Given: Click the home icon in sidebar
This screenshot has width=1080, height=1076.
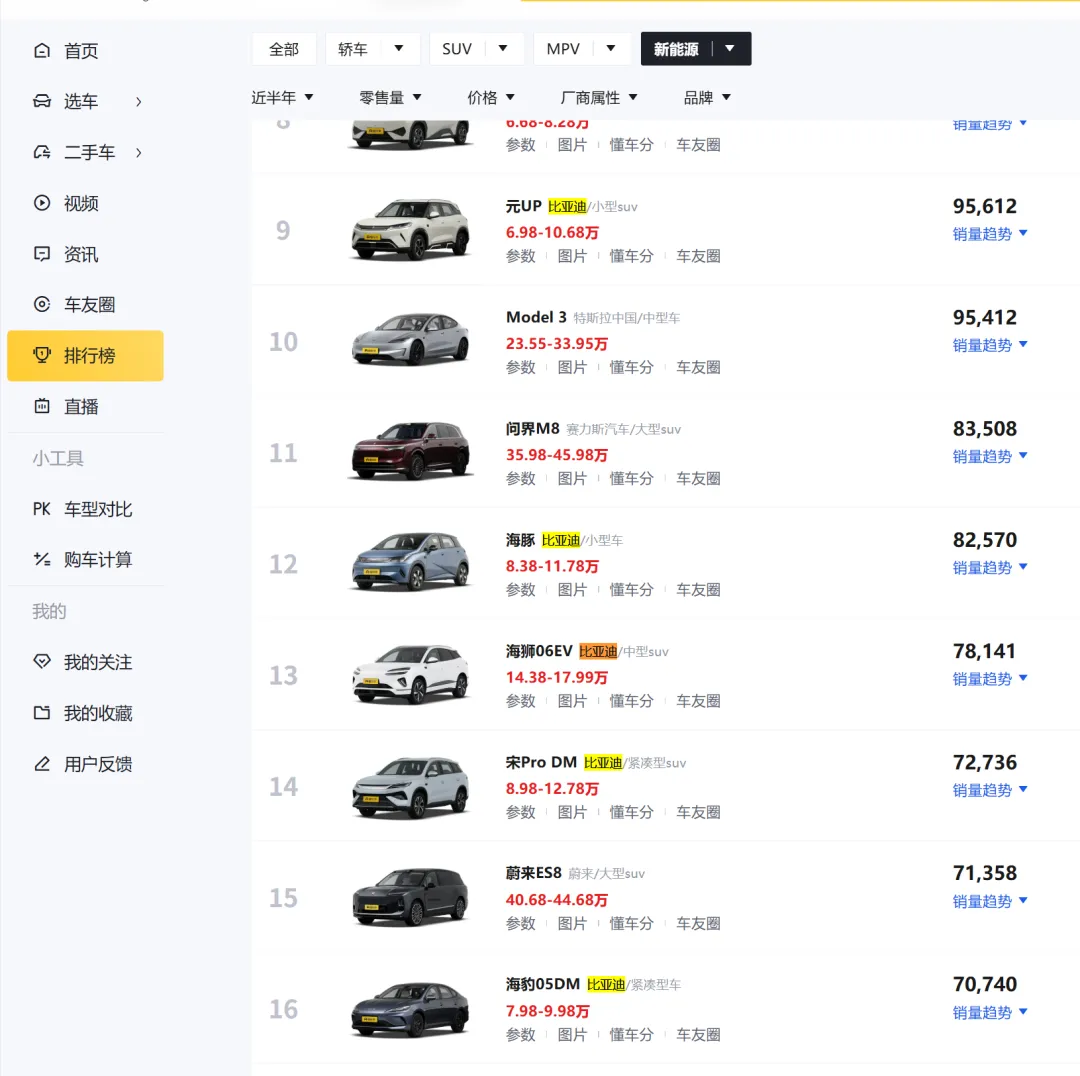Looking at the screenshot, I should (42, 51).
